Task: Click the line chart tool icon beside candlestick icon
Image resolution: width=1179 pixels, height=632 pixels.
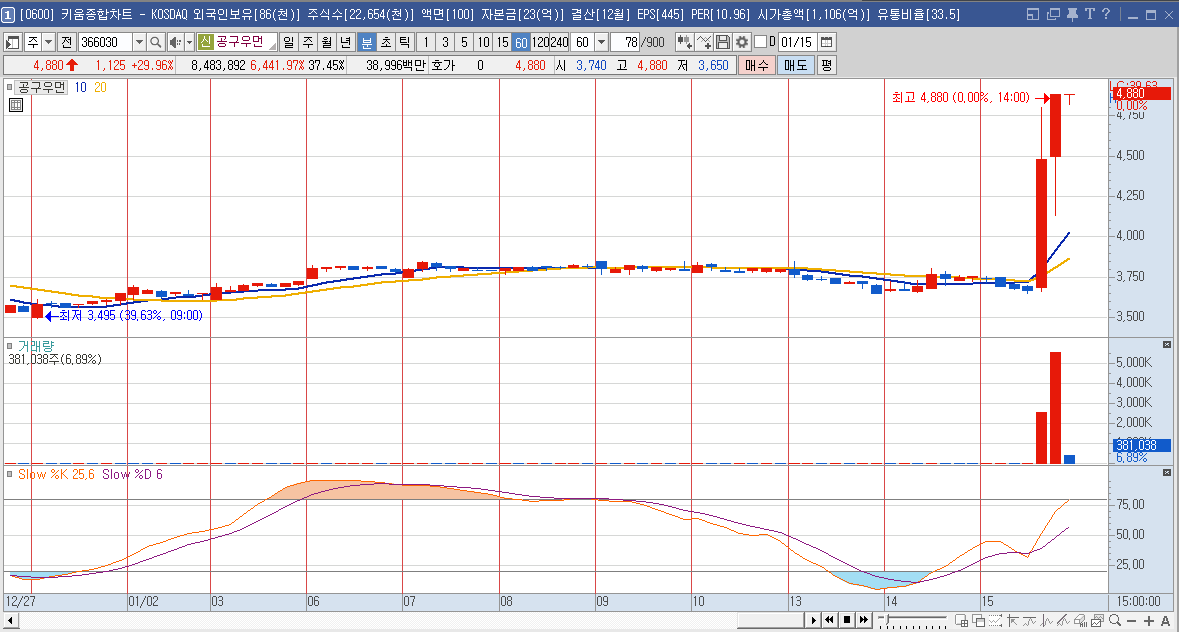Action: pyautogui.click(x=704, y=43)
